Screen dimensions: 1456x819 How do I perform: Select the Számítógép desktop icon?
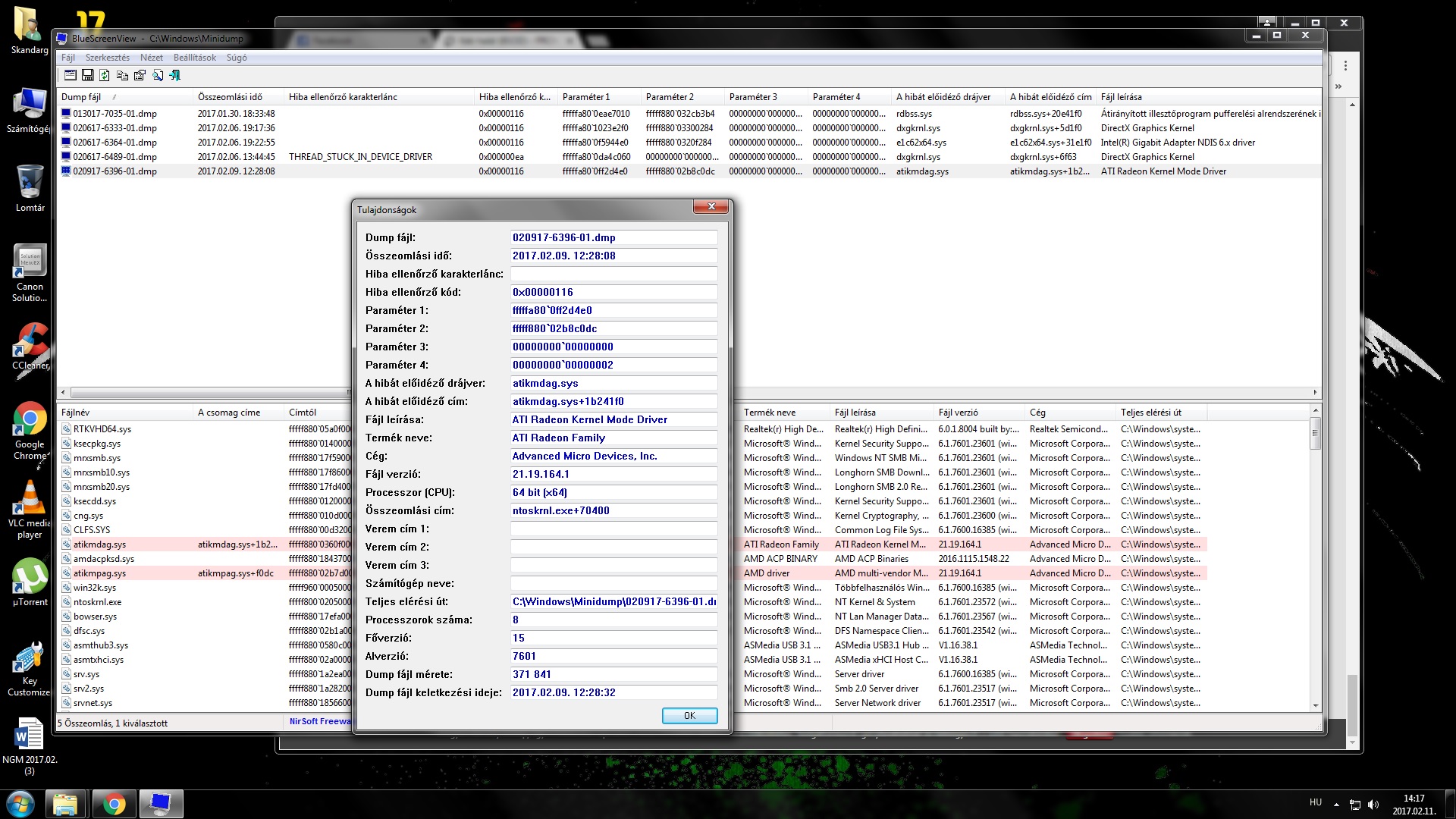[29, 111]
